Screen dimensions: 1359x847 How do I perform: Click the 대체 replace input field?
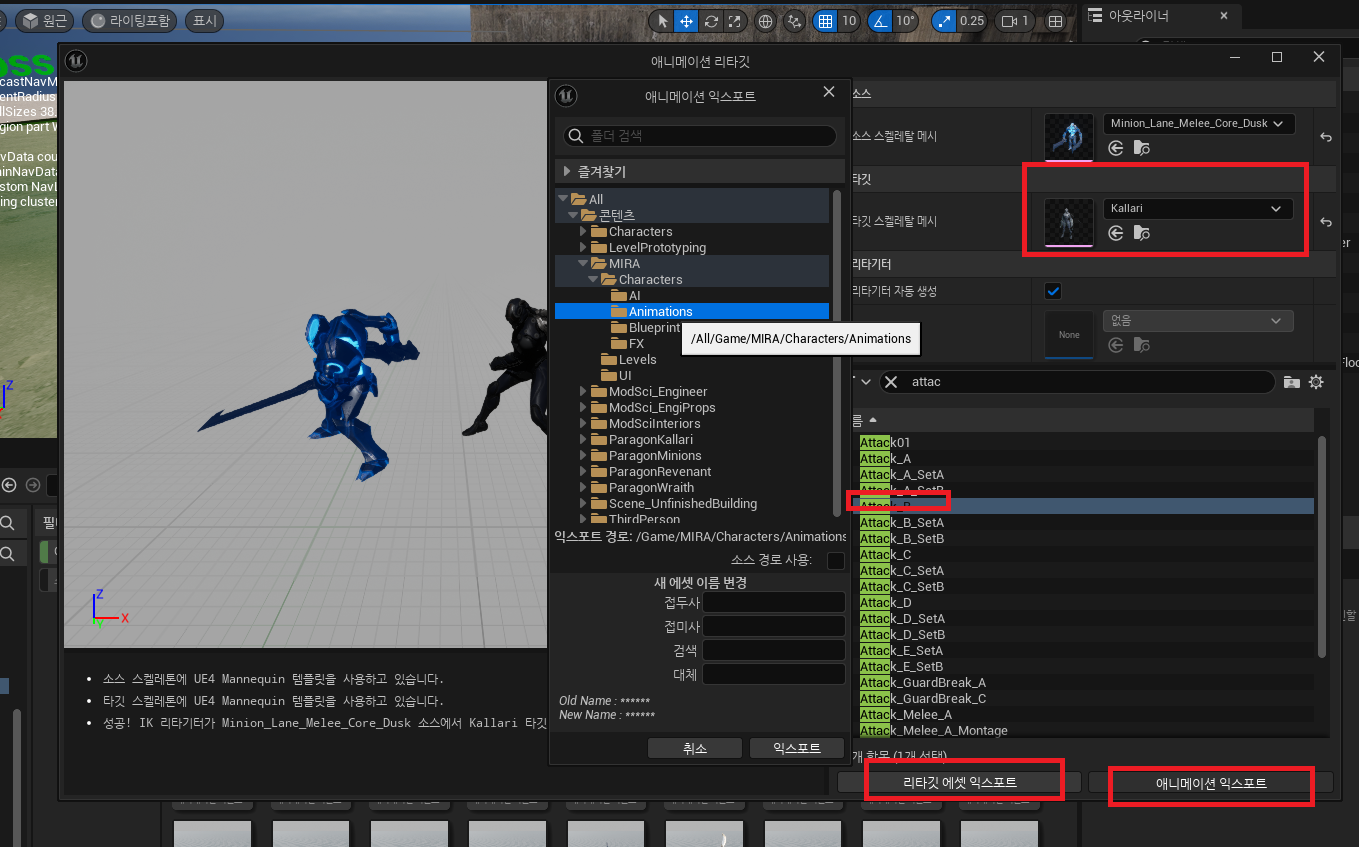[774, 674]
